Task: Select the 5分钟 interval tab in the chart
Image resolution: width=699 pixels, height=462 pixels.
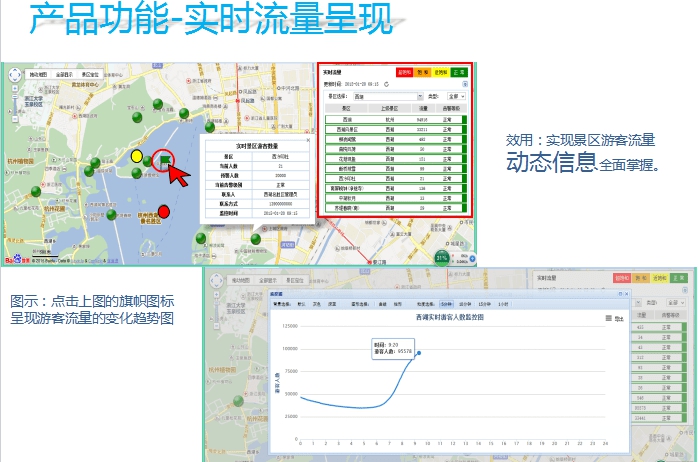Action: [x=445, y=303]
